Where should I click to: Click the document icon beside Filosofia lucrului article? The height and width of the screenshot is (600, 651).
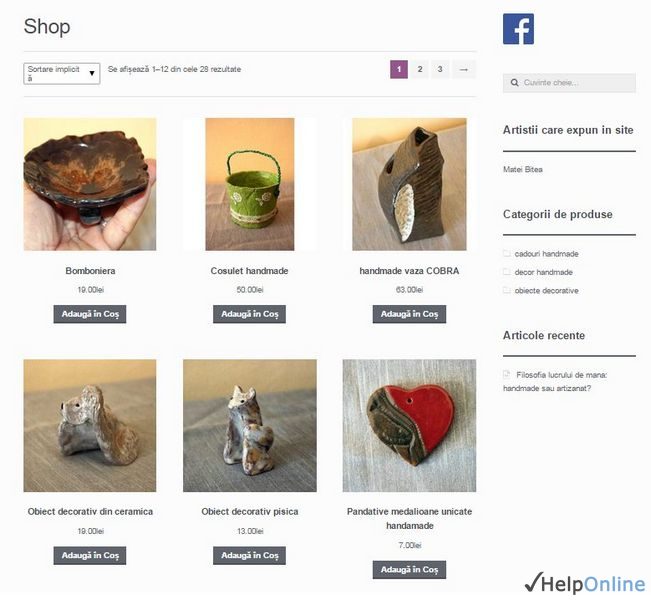(507, 375)
